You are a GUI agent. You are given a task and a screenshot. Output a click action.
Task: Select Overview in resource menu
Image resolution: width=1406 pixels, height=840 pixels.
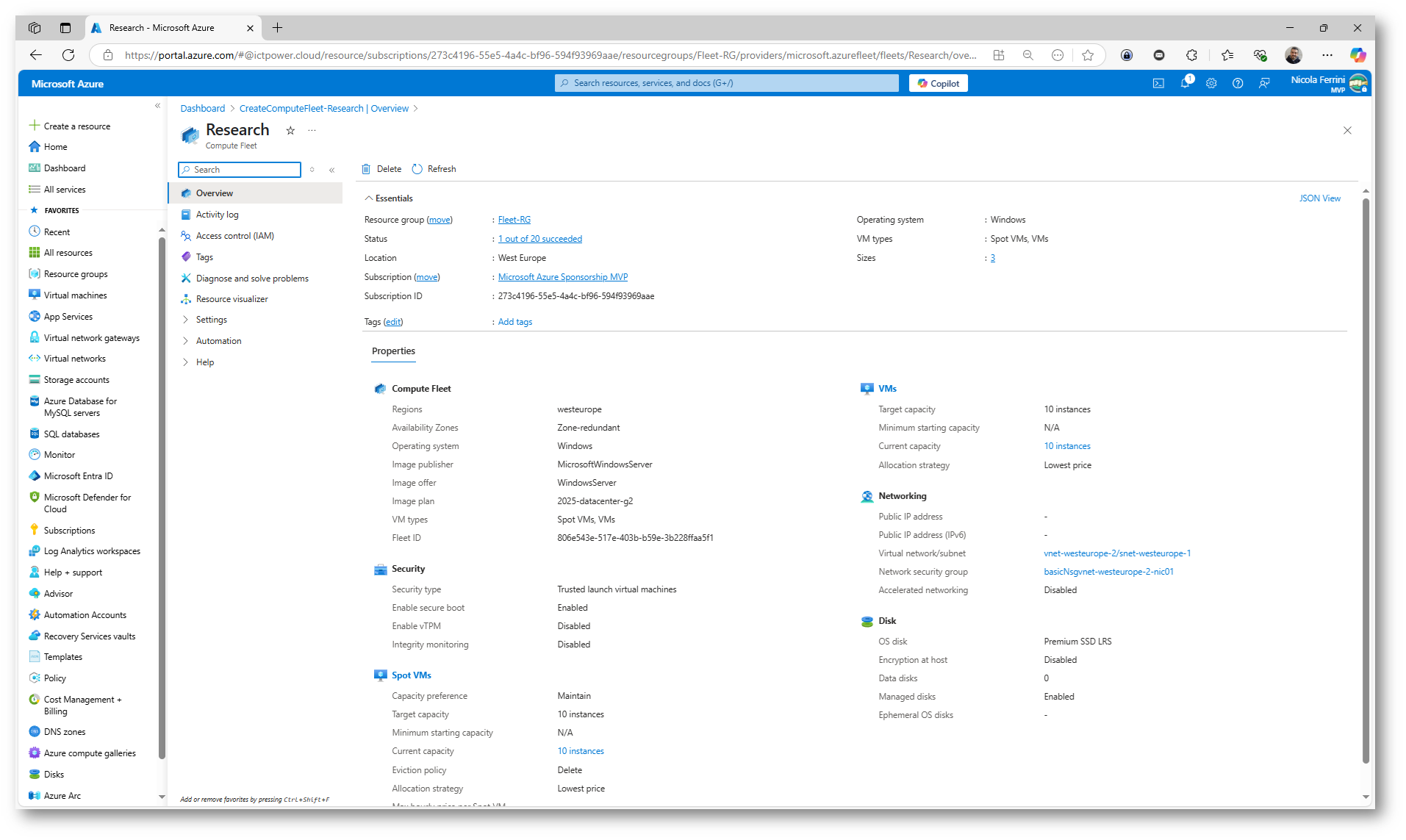point(256,193)
